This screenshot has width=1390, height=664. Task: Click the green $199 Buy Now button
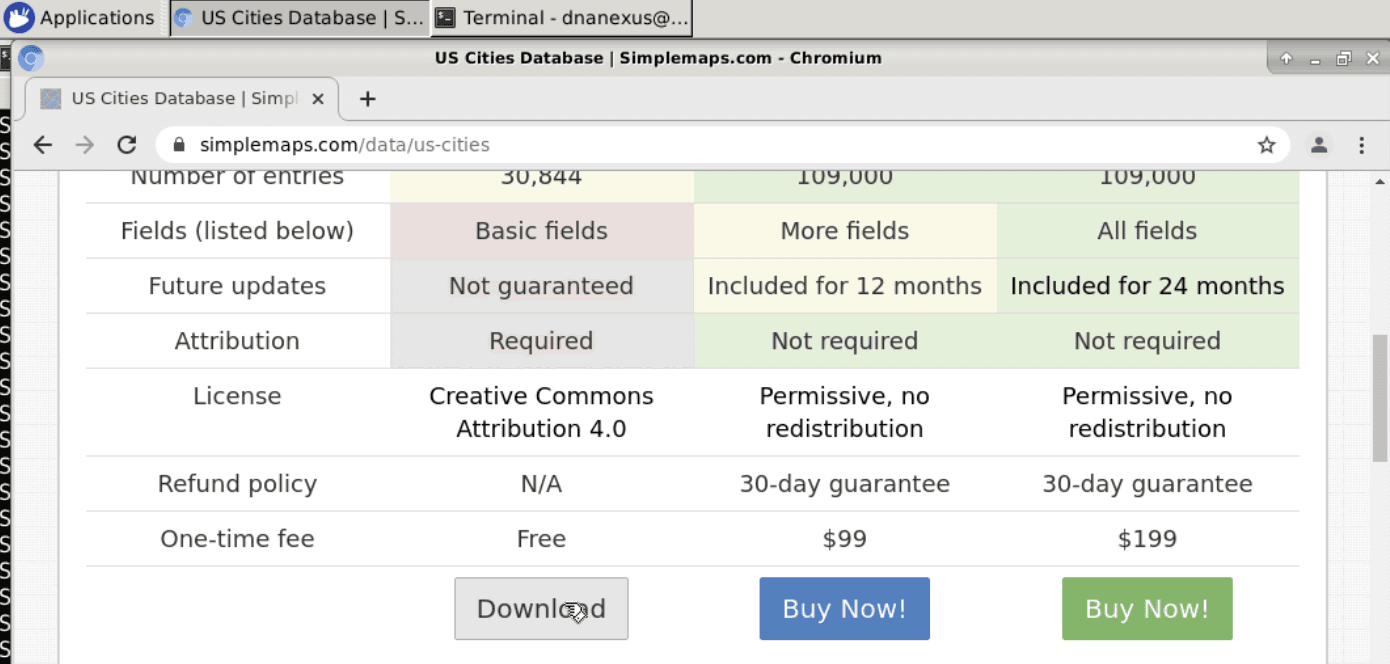pos(1146,608)
